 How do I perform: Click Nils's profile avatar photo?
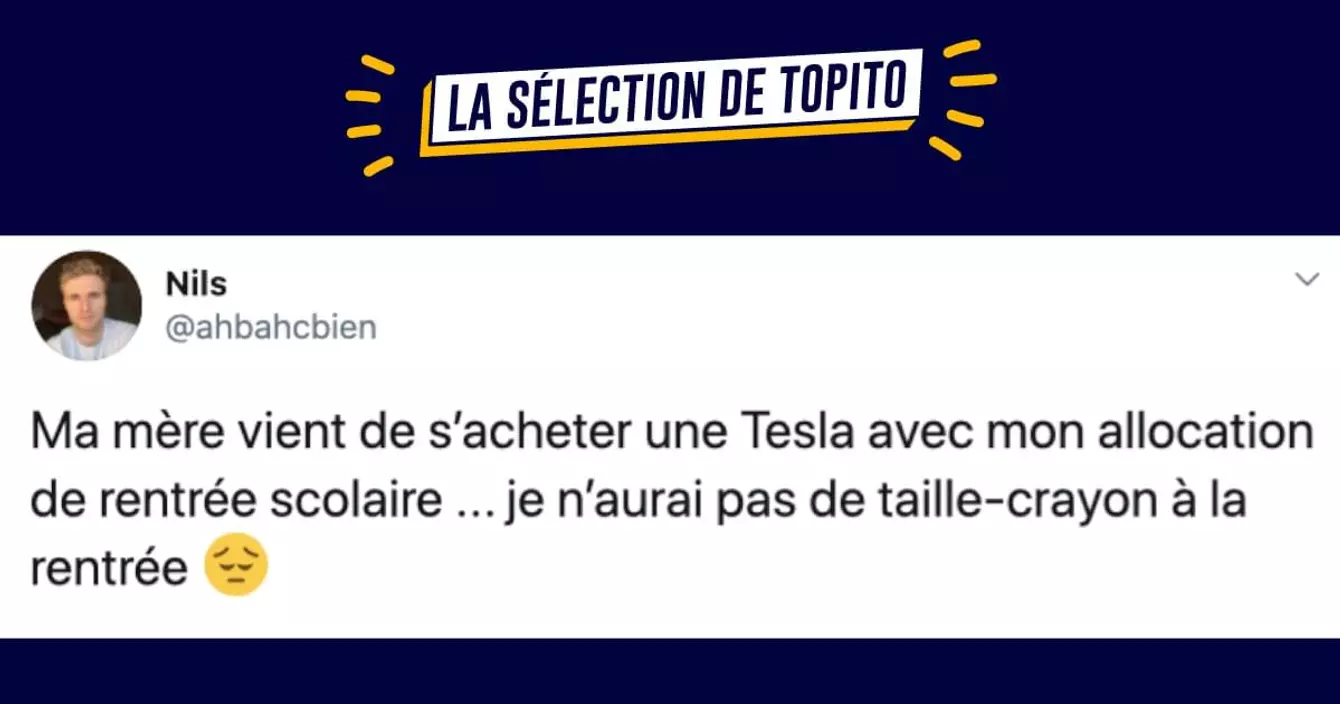click(x=87, y=305)
